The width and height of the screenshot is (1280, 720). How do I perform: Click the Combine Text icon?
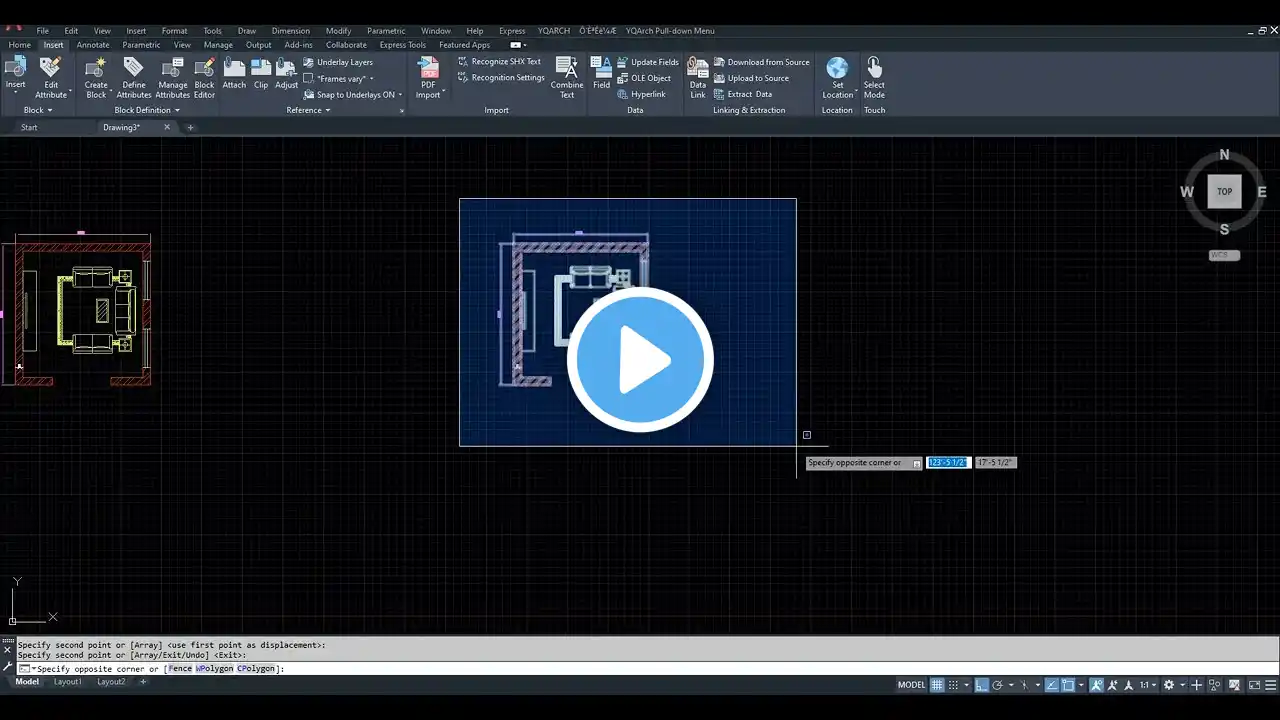(x=567, y=76)
